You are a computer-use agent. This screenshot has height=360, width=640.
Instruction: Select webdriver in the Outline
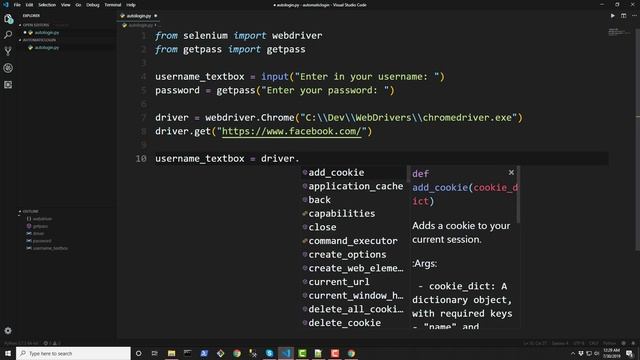pos(42,219)
